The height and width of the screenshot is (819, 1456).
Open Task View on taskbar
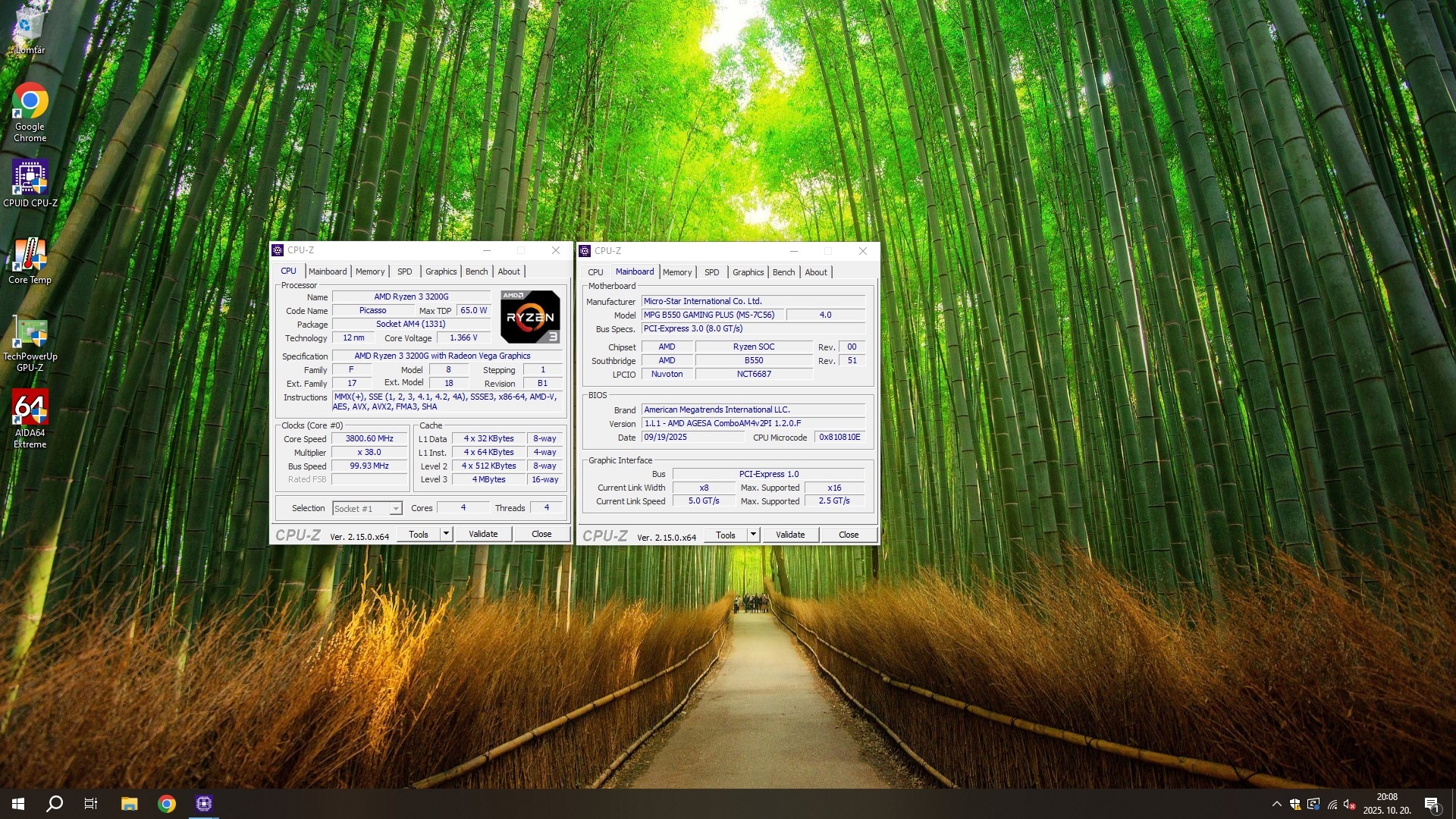click(91, 804)
